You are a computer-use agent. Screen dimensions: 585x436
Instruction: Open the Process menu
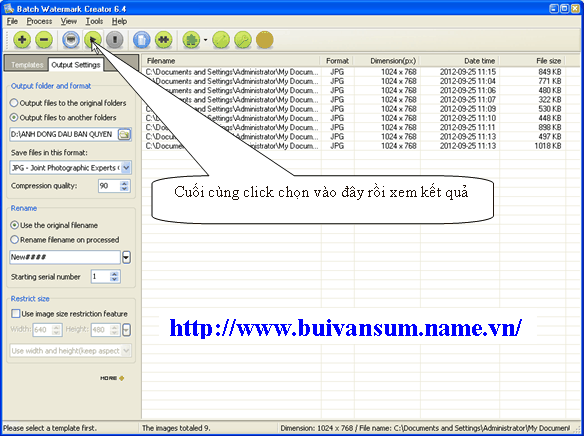[39, 21]
